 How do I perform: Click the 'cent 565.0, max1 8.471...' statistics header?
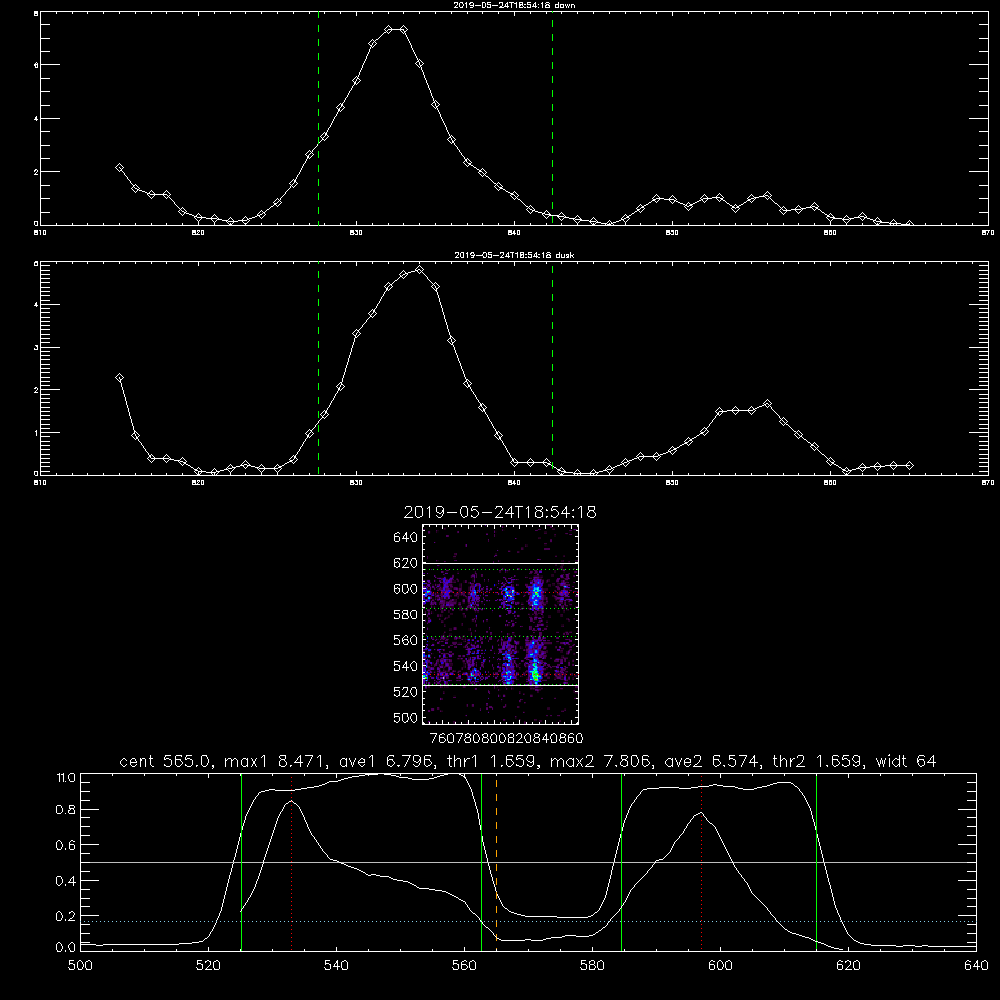(527, 761)
